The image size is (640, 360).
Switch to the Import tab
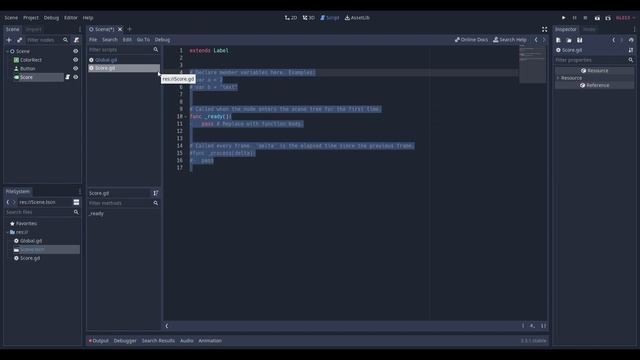[x=33, y=29]
